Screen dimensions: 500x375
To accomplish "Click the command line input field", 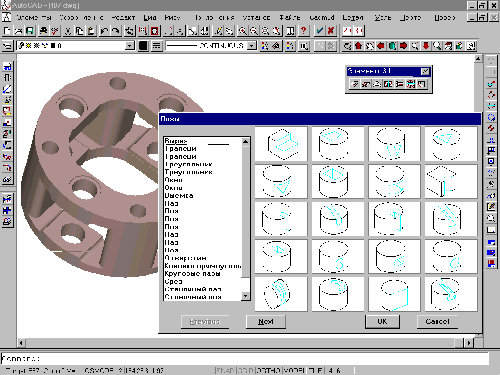I will pyautogui.click(x=245, y=359).
